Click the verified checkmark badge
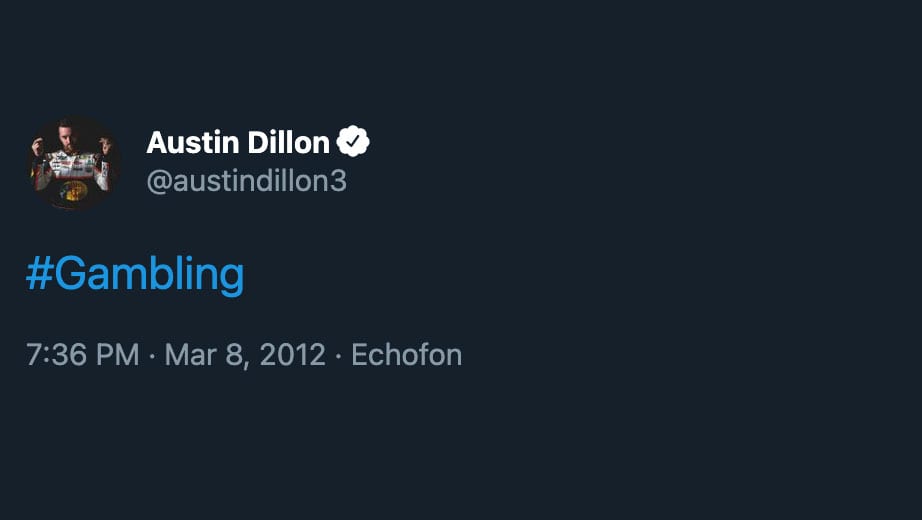Image resolution: width=922 pixels, height=520 pixels. [353, 143]
